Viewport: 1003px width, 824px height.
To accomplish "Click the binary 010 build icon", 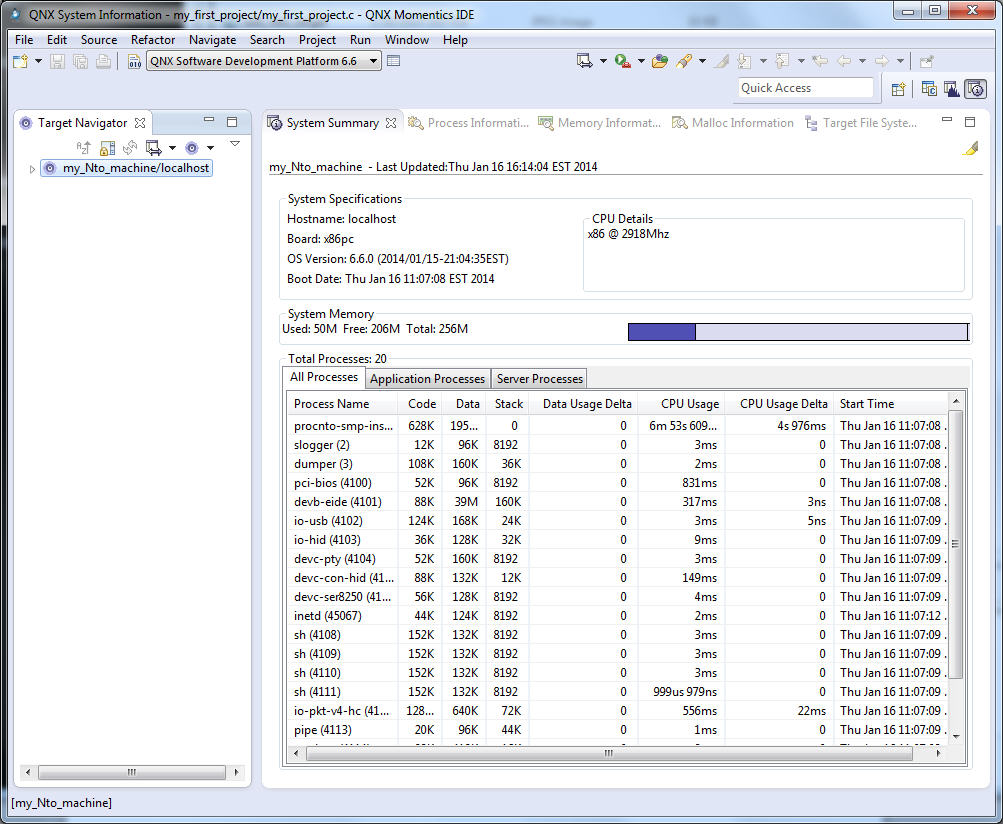I will click(134, 61).
